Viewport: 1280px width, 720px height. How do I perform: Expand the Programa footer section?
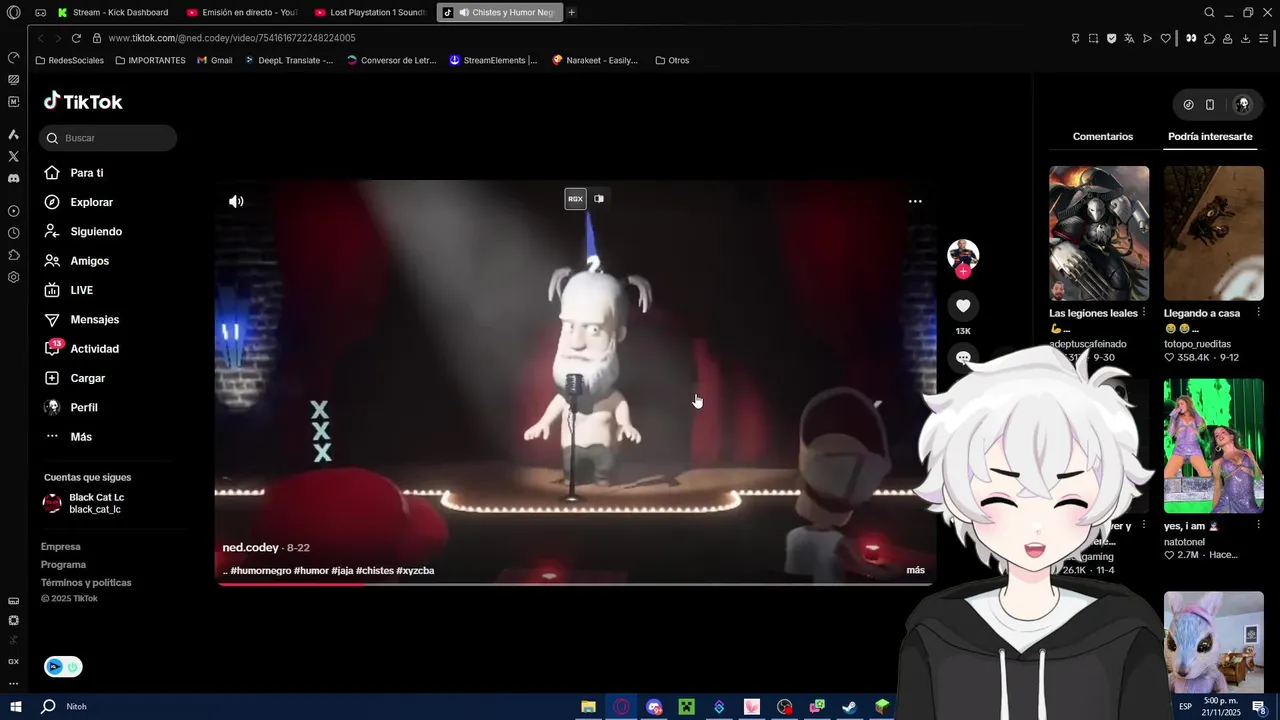pyautogui.click(x=63, y=565)
